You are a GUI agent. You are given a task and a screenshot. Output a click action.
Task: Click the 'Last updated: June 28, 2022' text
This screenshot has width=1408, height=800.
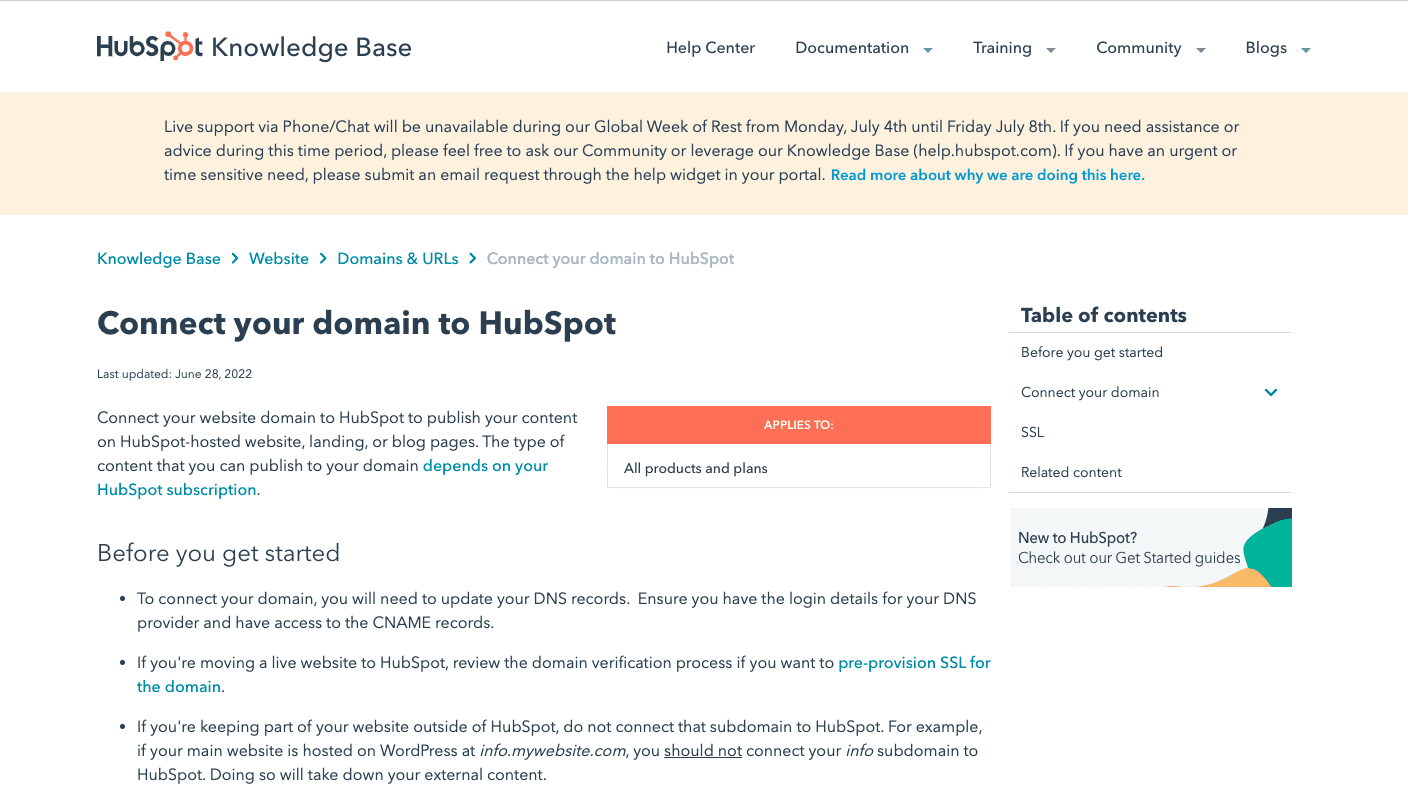(174, 374)
